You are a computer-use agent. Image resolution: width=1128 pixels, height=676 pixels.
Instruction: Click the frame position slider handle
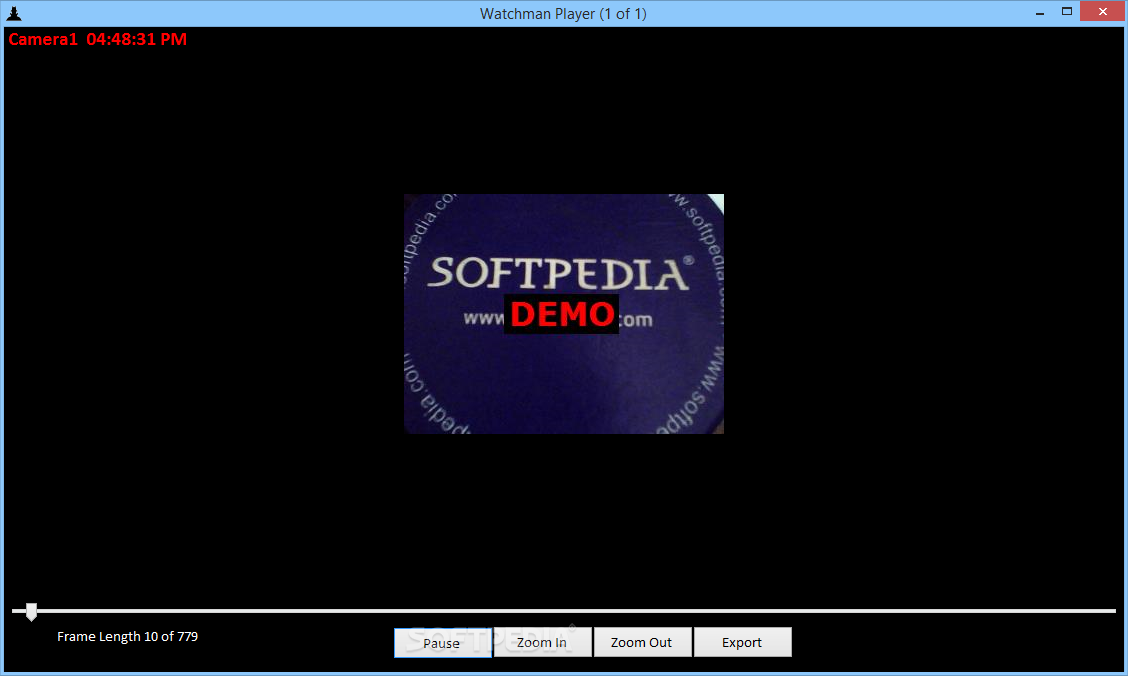point(31,612)
